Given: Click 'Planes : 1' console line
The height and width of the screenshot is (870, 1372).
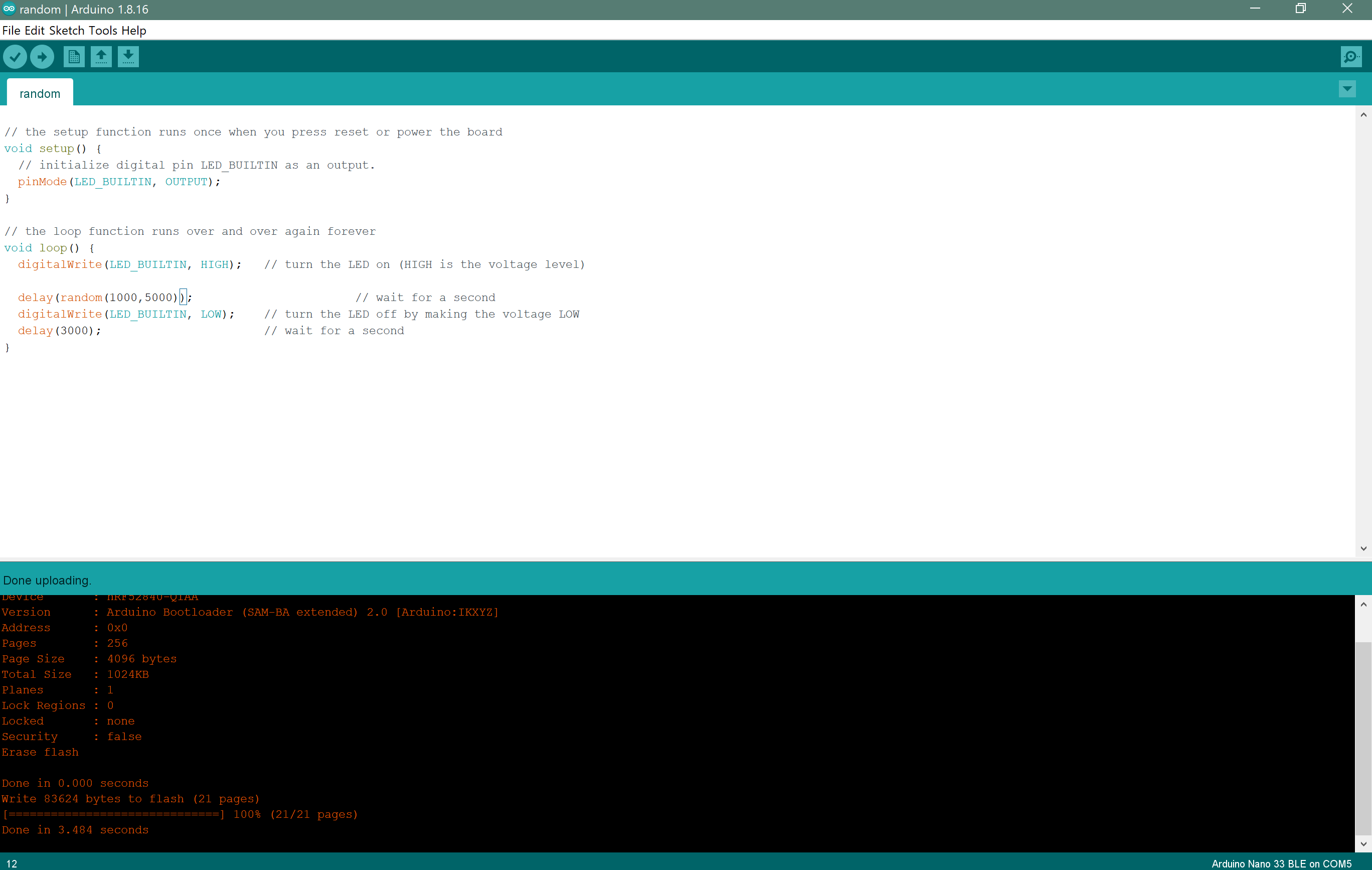Looking at the screenshot, I should (x=57, y=690).
